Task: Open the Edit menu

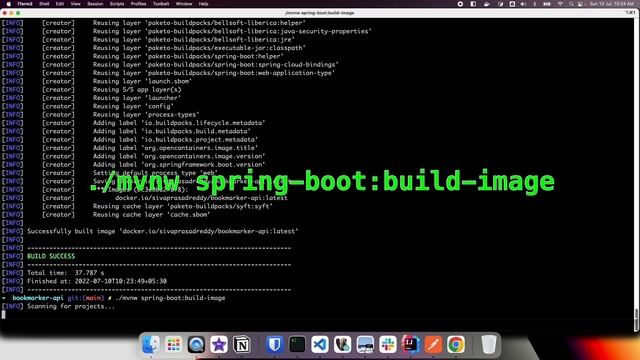Action: [60, 4]
